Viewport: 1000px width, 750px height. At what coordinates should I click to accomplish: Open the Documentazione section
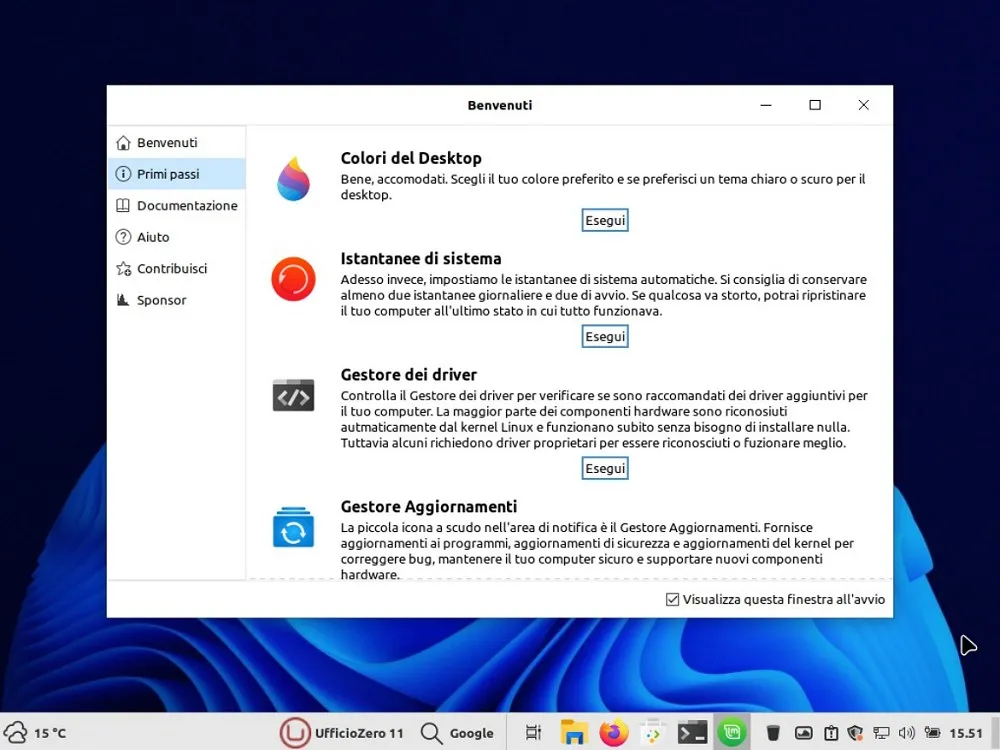[177, 205]
